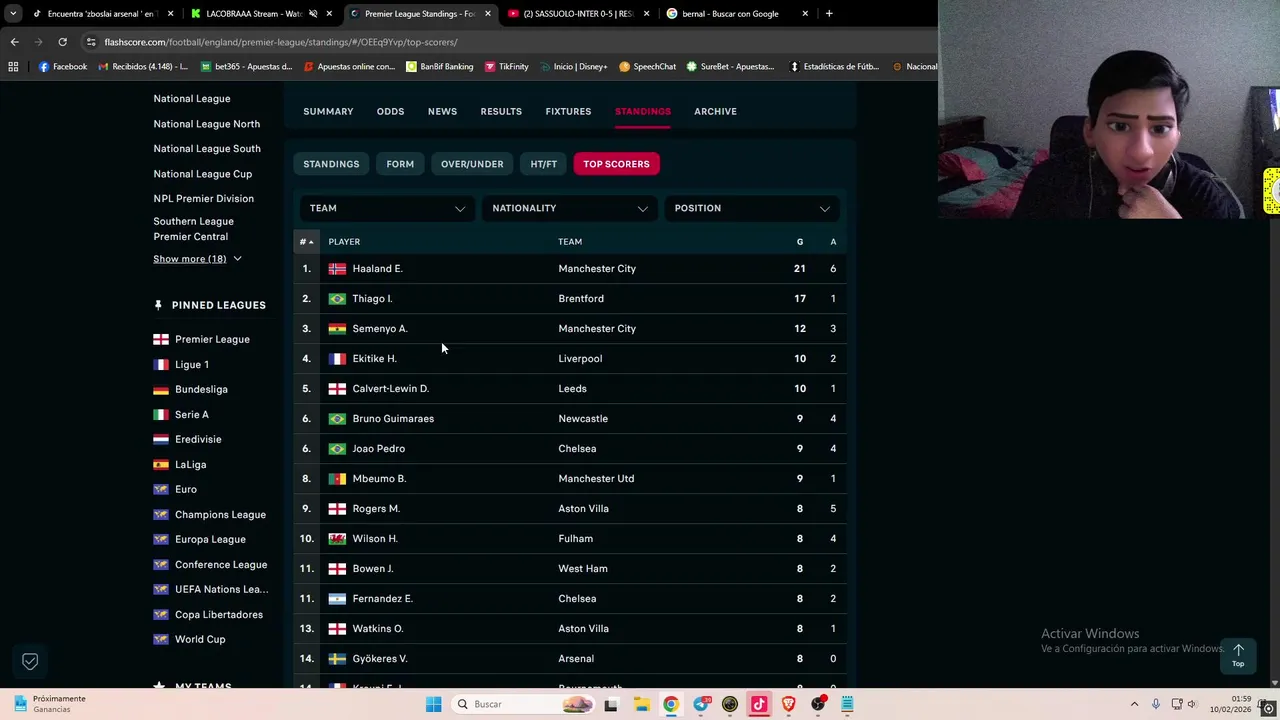This screenshot has width=1280, height=720.
Task: Open the bet365 bookmark
Action: 246,66
